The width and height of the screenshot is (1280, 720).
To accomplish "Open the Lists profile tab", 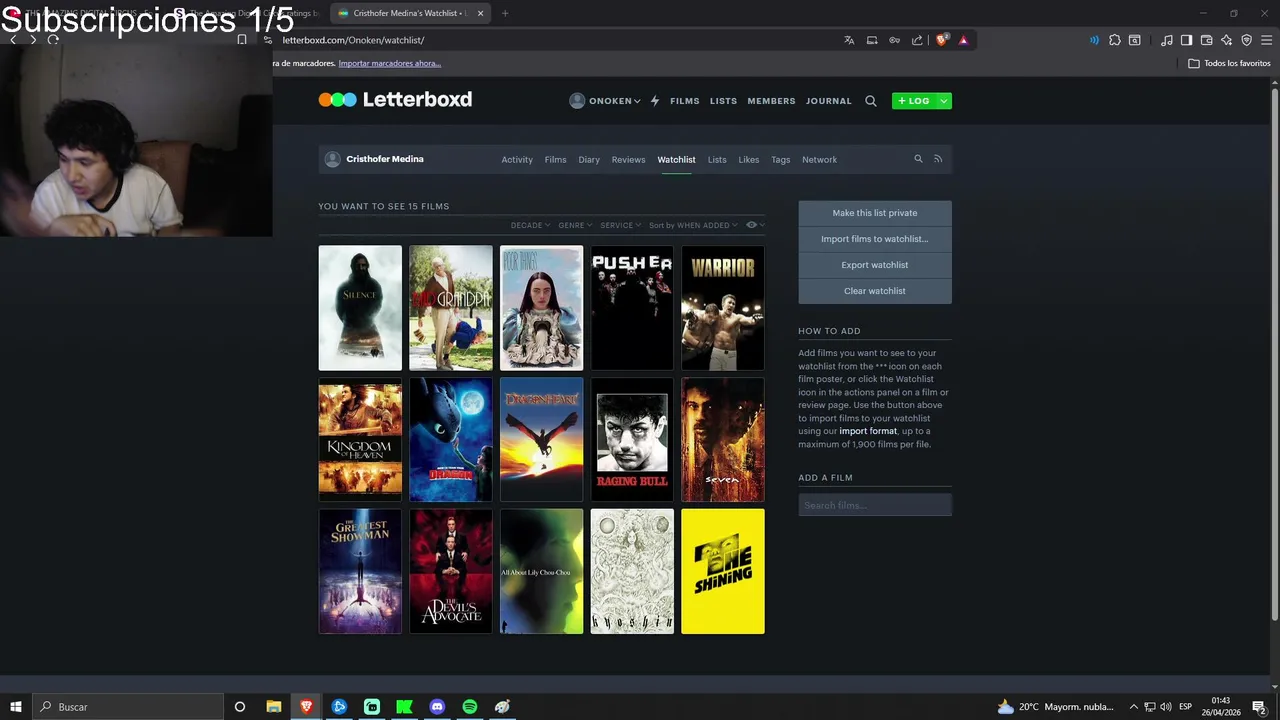I will pyautogui.click(x=717, y=160).
